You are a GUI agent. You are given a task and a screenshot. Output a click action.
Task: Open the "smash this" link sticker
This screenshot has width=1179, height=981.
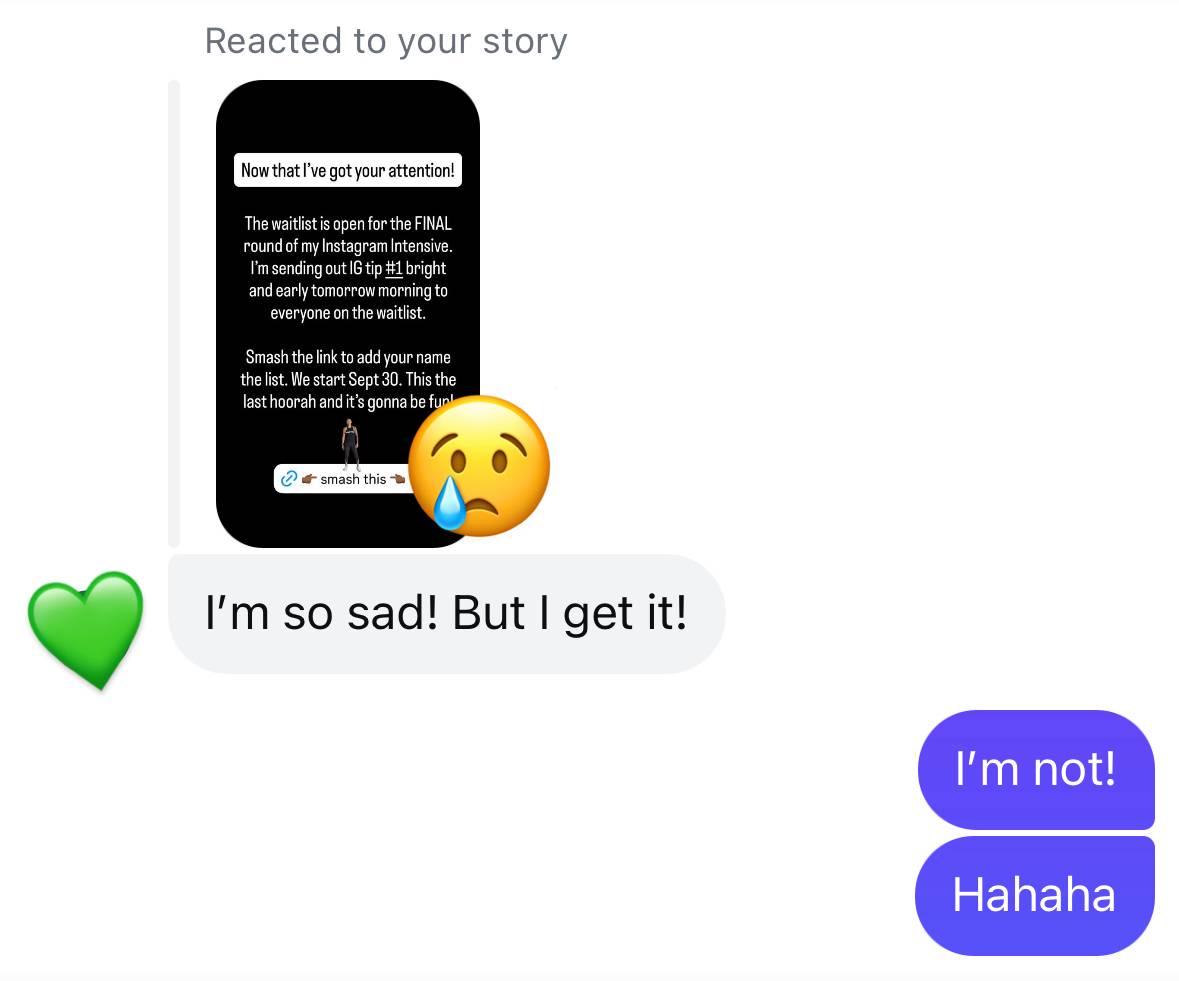click(343, 479)
